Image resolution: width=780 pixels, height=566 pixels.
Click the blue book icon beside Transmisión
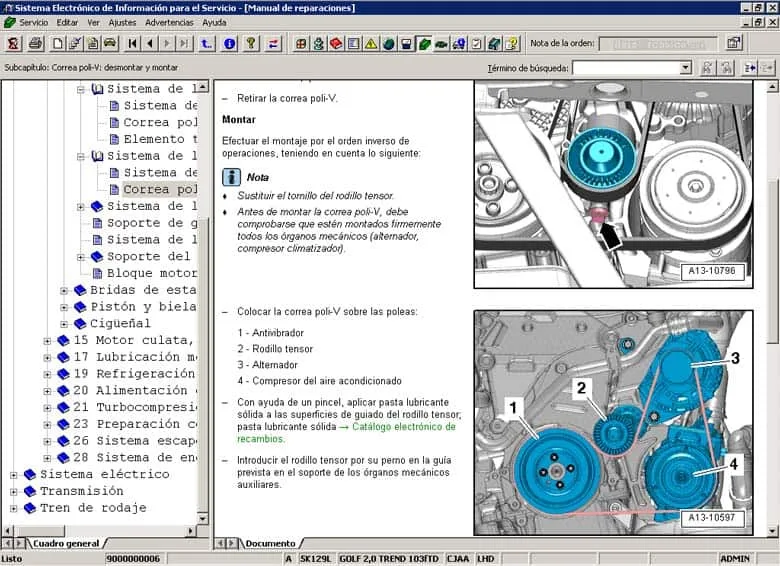click(x=29, y=491)
